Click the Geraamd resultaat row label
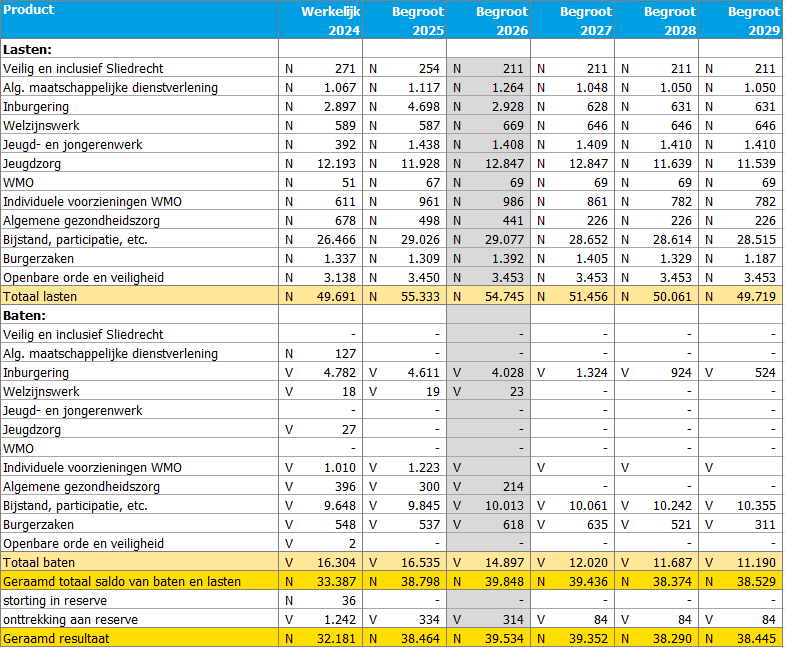The width and height of the screenshot is (785, 648). tap(54, 639)
